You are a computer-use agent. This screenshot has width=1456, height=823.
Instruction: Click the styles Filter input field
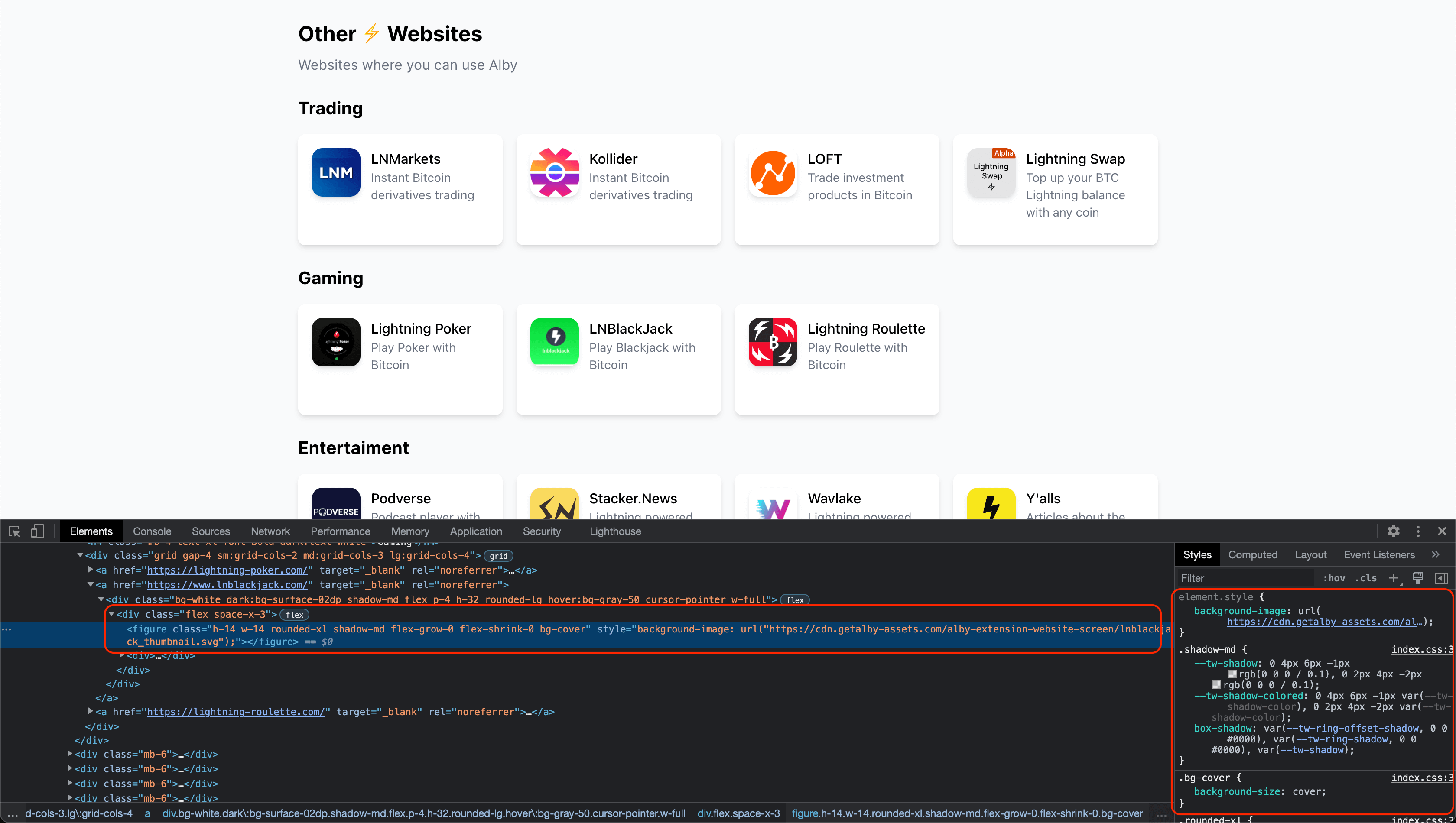pos(1244,578)
